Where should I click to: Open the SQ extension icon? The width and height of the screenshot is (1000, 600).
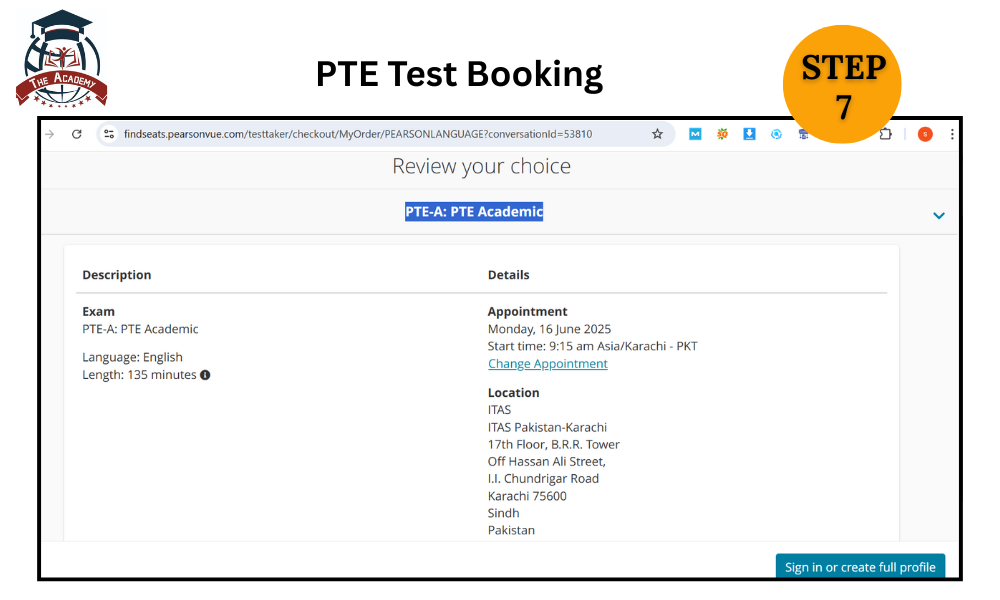722,134
